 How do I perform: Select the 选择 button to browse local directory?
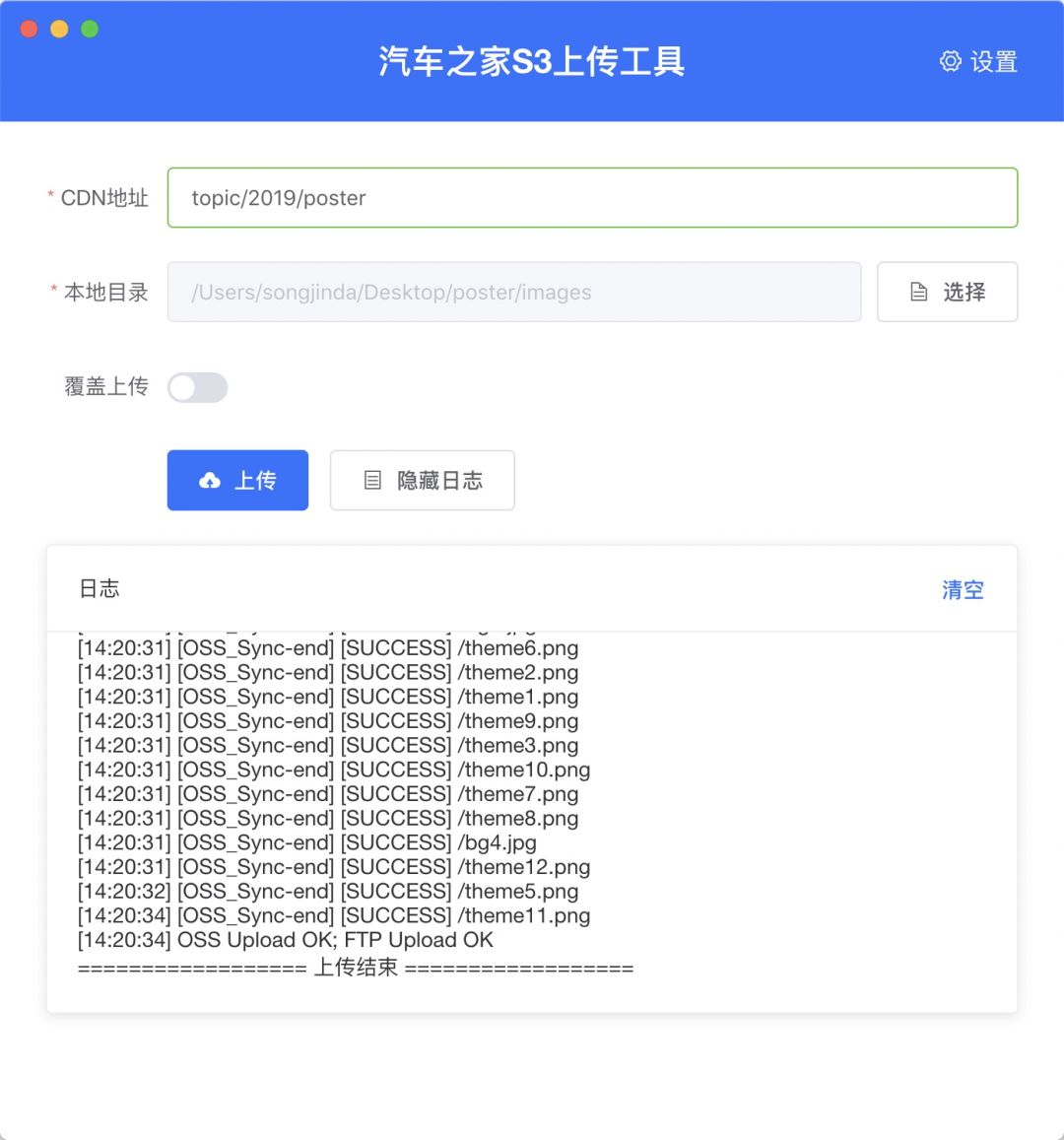pyautogui.click(x=947, y=292)
